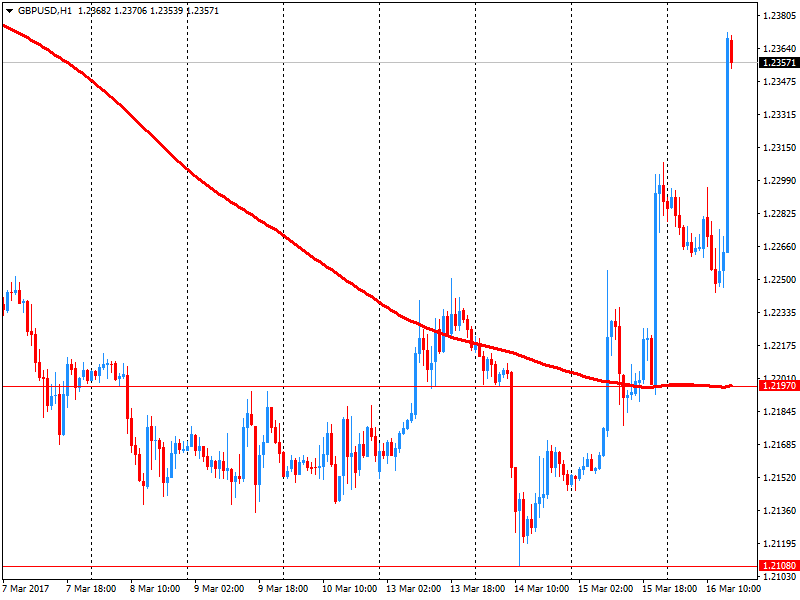Click the 1.22175 price scale value
The width and height of the screenshot is (800, 600).
coord(779,346)
